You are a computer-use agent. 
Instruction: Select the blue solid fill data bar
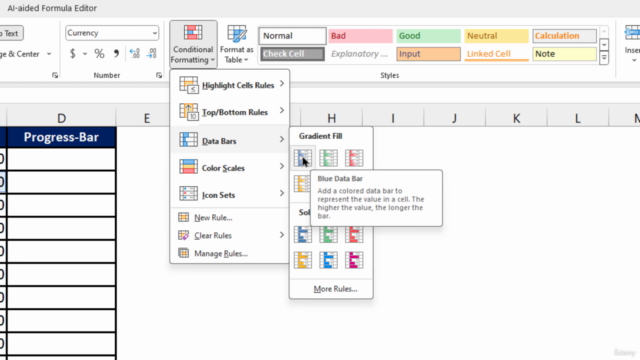coord(303,235)
